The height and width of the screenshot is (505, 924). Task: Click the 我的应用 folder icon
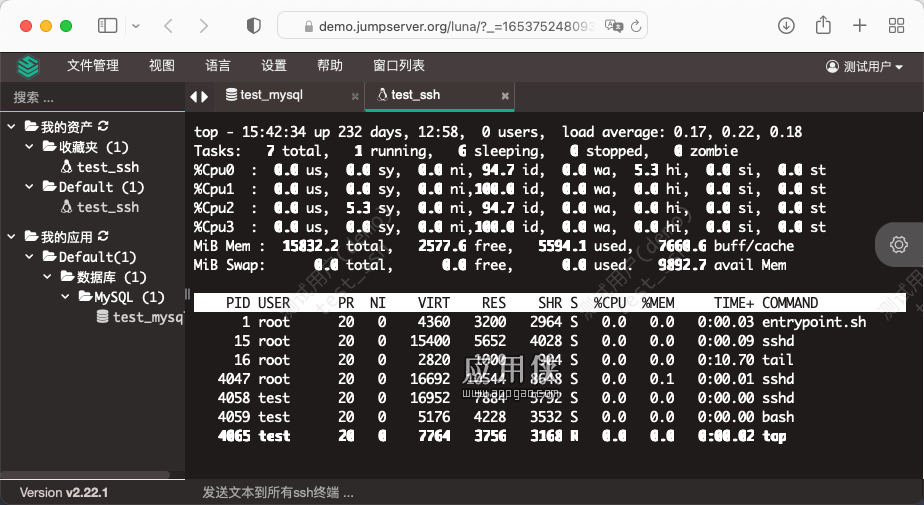click(x=31, y=236)
